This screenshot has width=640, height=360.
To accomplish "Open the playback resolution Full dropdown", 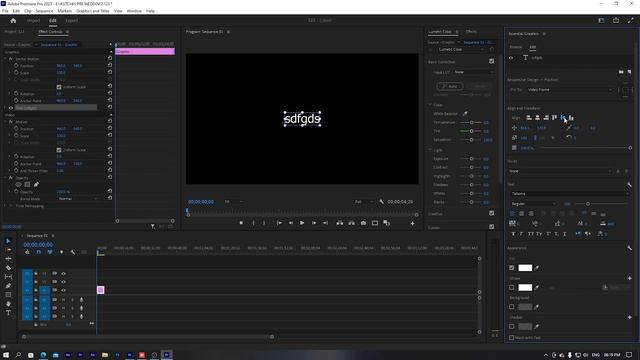I will pyautogui.click(x=364, y=202).
